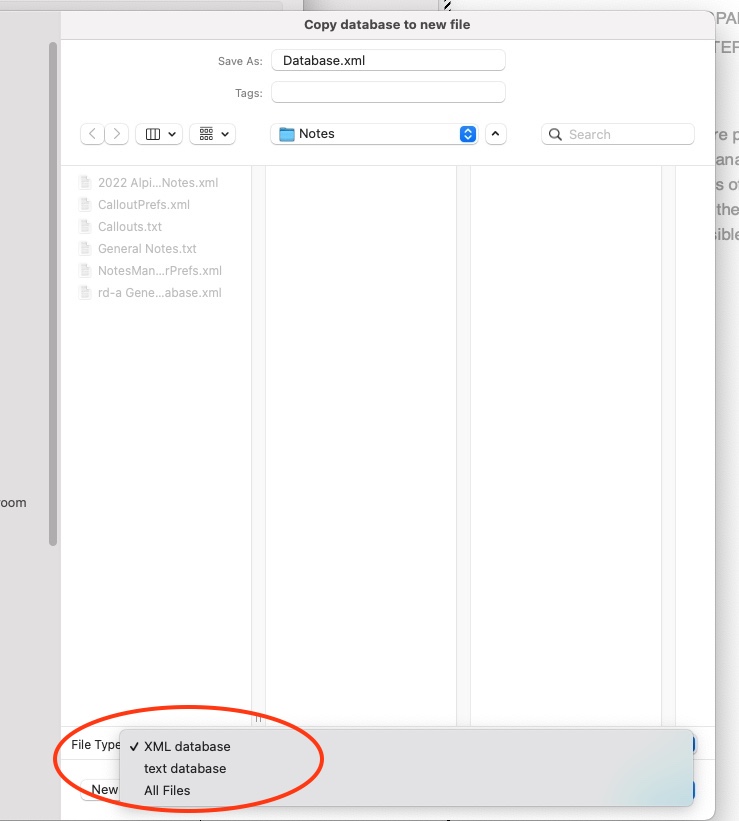
Task: Click the forward navigation arrow
Action: pyautogui.click(x=117, y=134)
